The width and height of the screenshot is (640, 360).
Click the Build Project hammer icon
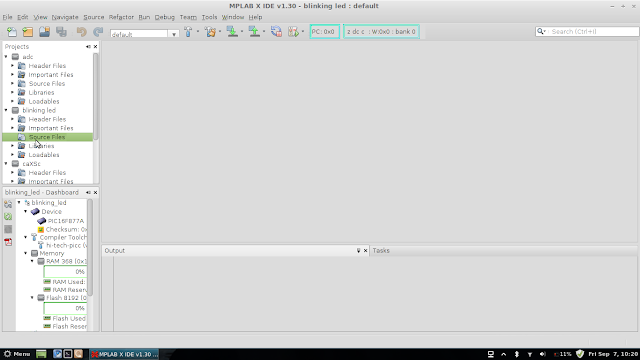188,32
